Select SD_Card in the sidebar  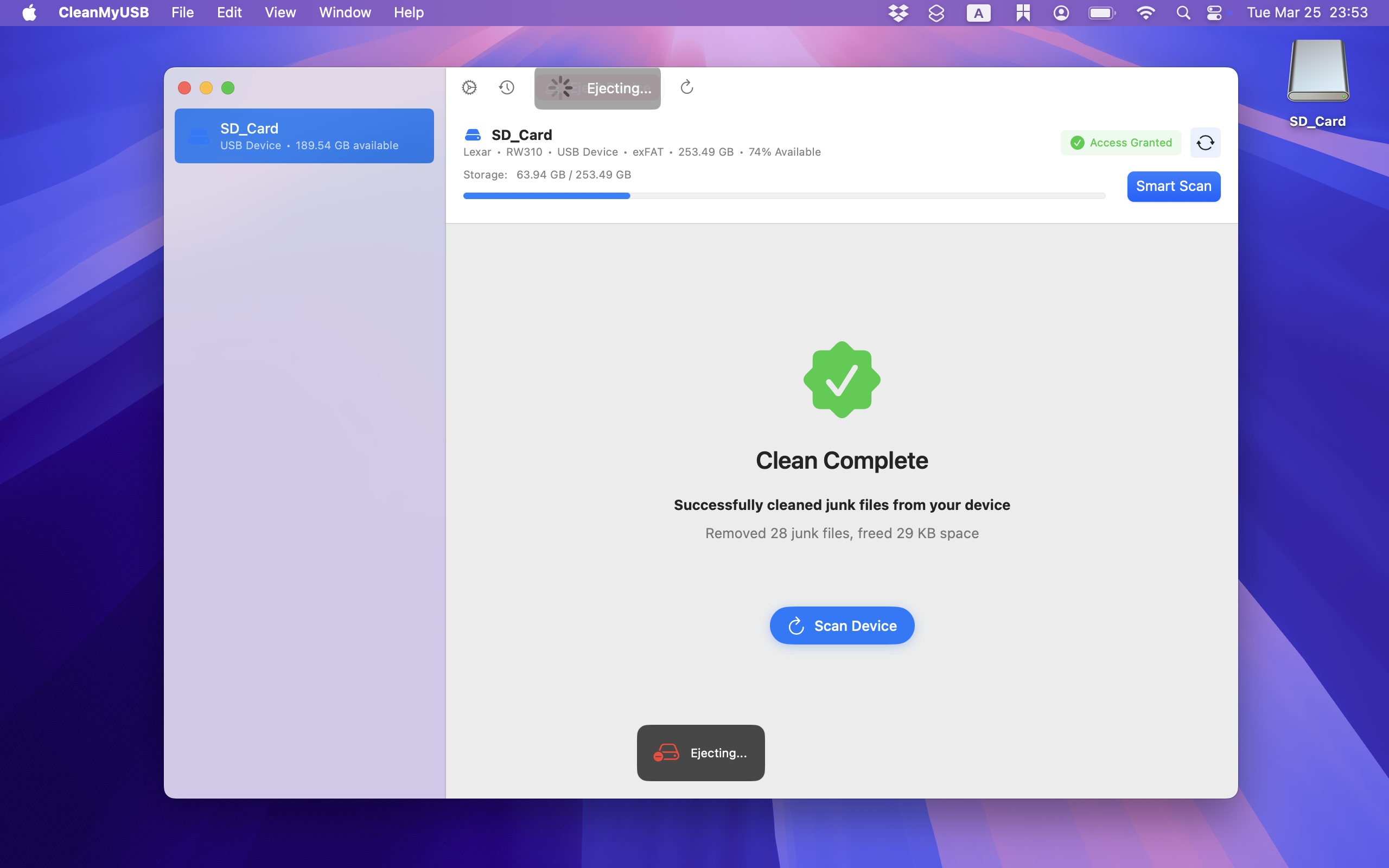coord(304,136)
